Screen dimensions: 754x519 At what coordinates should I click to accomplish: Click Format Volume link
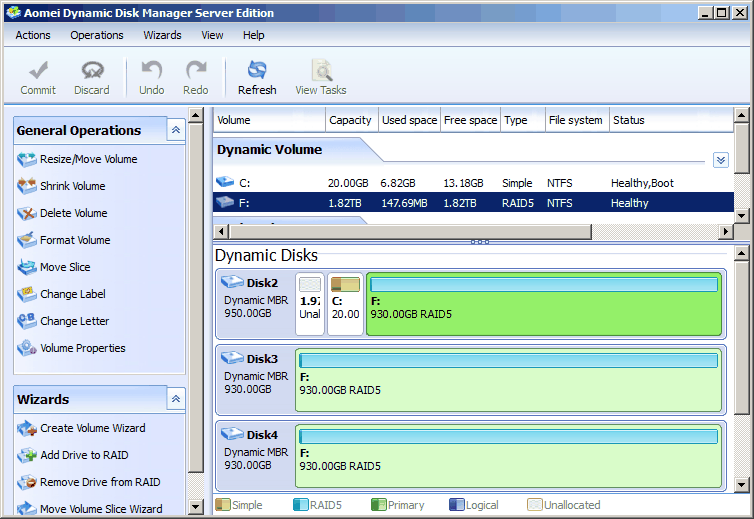pos(75,240)
